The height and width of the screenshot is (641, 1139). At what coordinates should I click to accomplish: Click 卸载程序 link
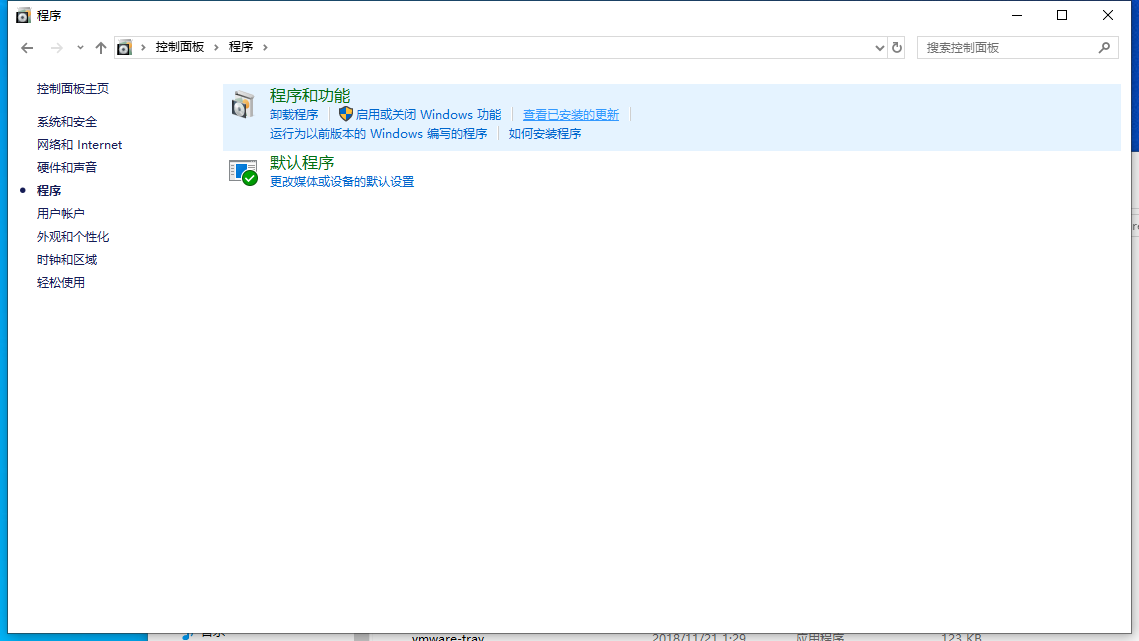(x=293, y=115)
